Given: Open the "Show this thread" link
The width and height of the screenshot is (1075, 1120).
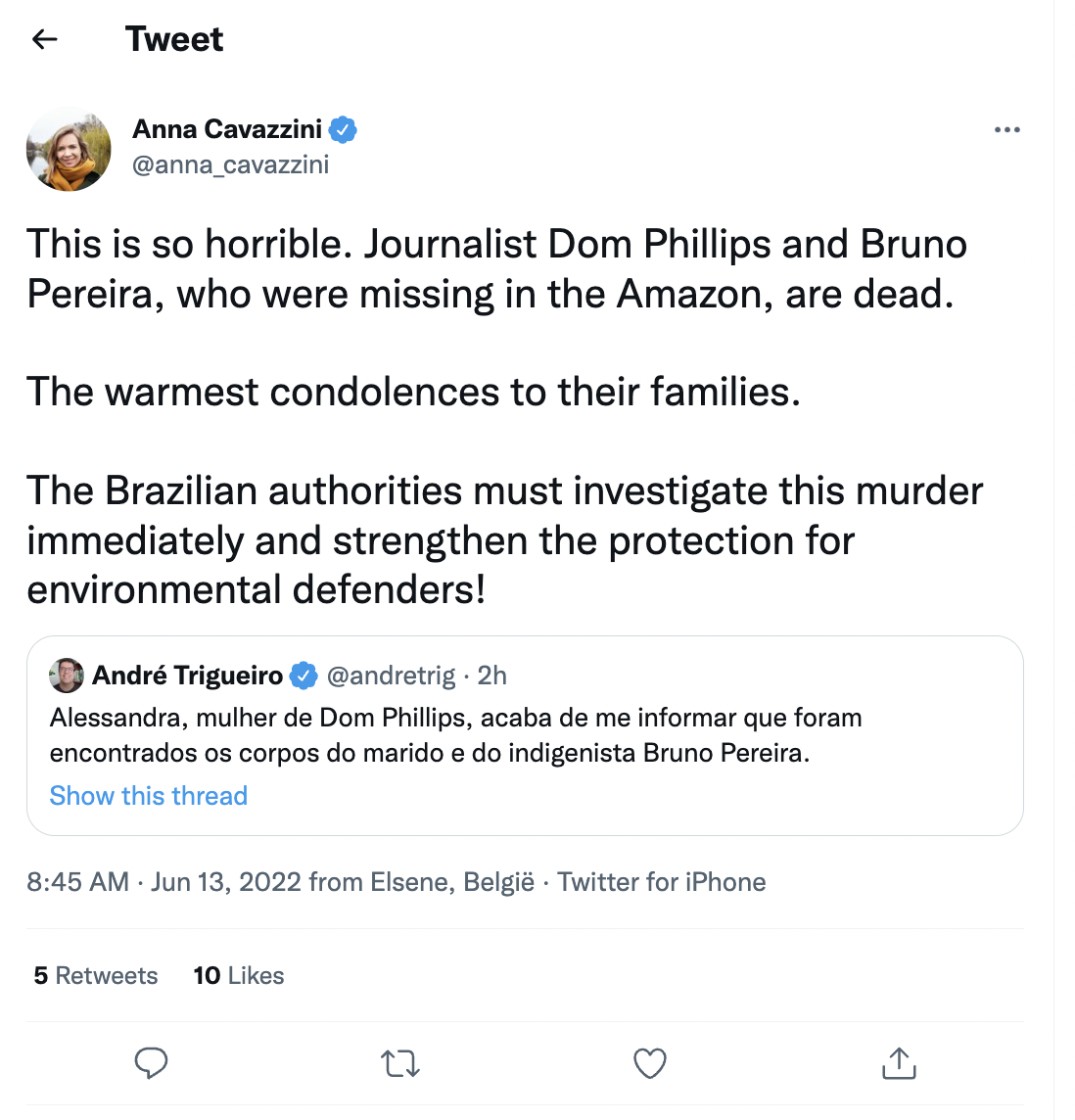Looking at the screenshot, I should pos(149,796).
